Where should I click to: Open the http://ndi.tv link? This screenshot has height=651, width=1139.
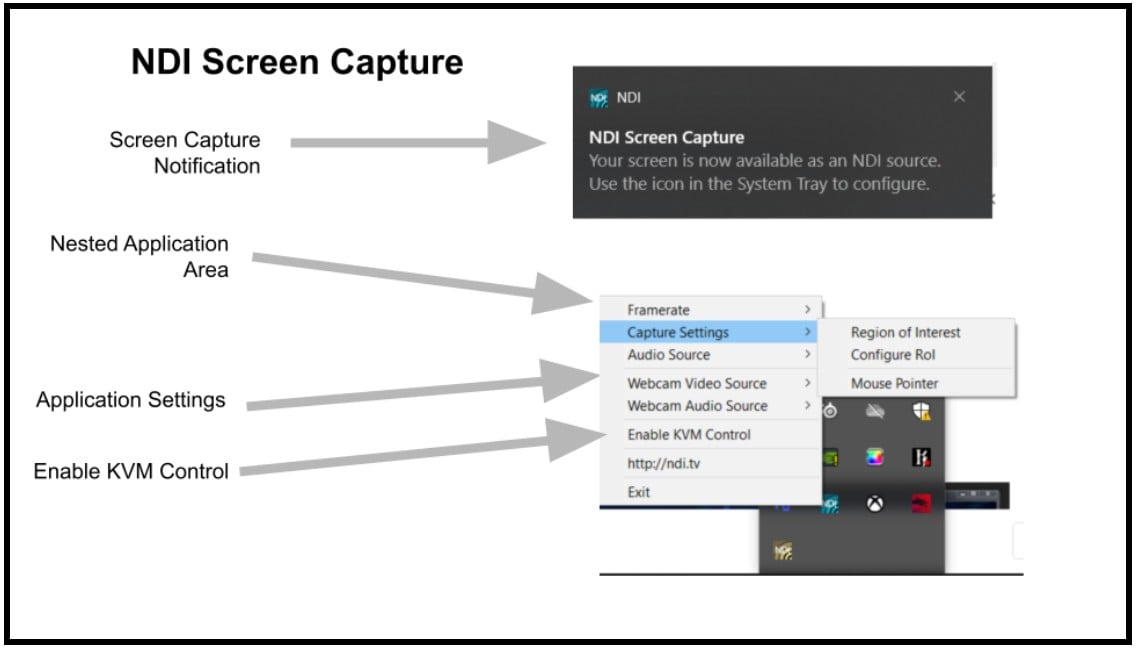pyautogui.click(x=660, y=463)
